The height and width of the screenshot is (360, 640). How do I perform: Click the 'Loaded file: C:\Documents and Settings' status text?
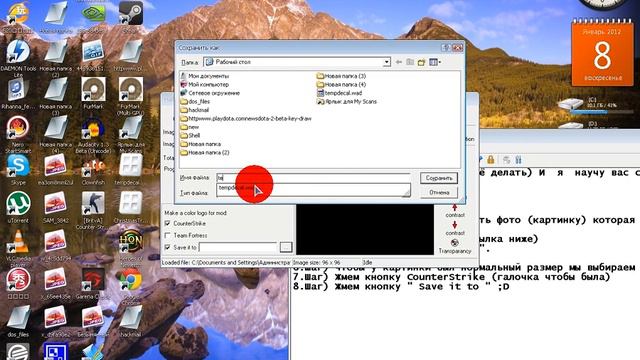click(226, 263)
